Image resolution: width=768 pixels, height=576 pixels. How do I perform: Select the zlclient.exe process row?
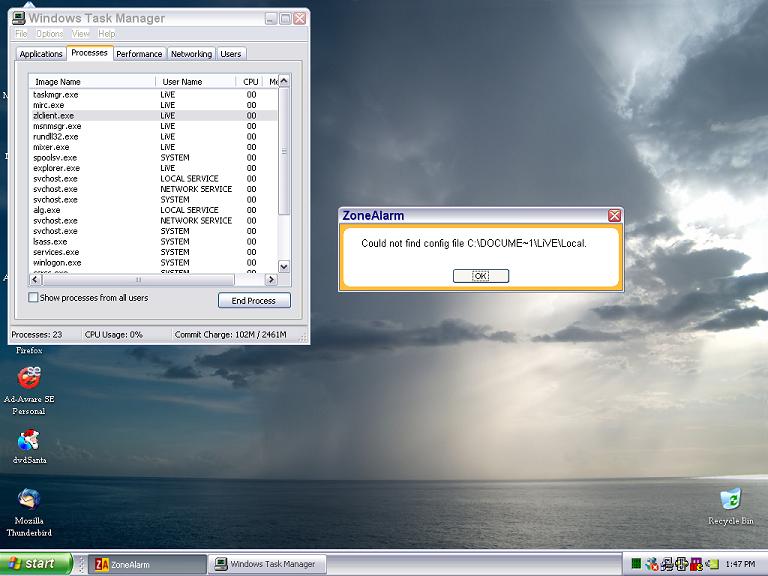(x=153, y=116)
